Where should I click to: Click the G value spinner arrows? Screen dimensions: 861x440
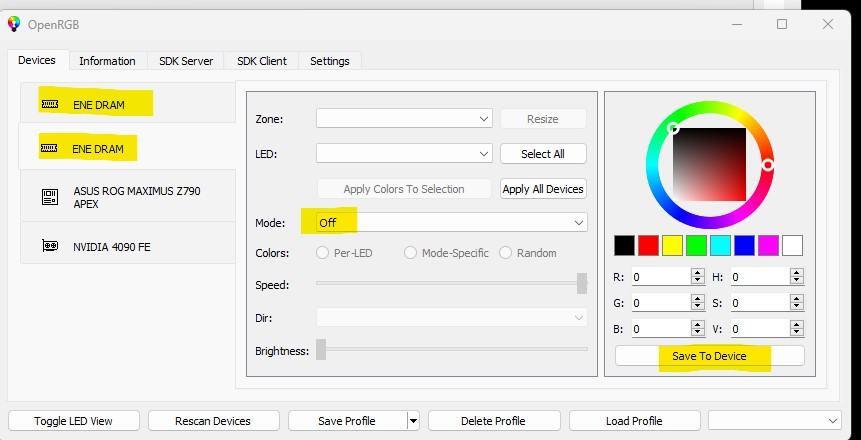pyautogui.click(x=698, y=303)
